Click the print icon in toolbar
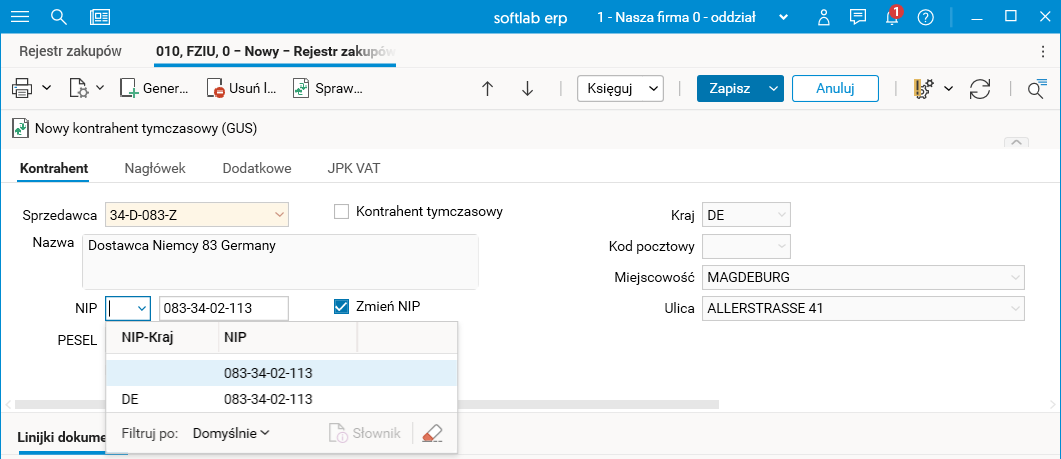This screenshot has width=1061, height=459. coord(22,88)
